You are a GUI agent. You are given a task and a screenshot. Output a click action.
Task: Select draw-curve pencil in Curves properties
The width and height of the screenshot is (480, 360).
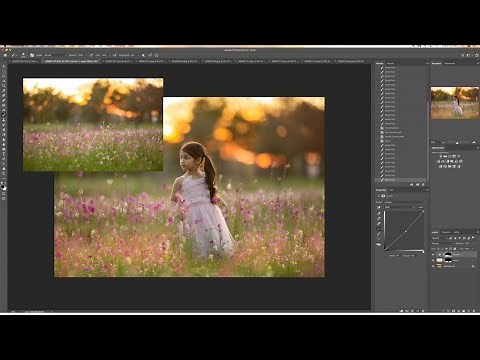pos(379,234)
